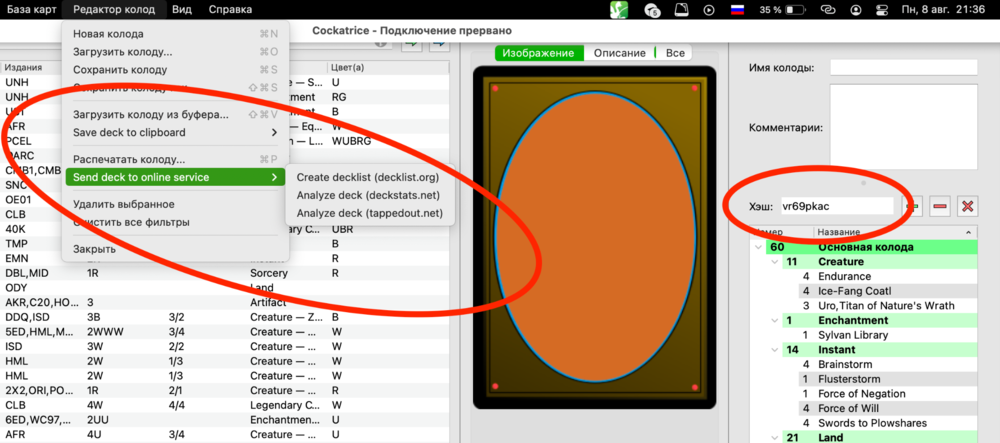Collapse the Instant group in deck tree
Image resolution: width=1000 pixels, height=443 pixels.
click(x=777, y=350)
